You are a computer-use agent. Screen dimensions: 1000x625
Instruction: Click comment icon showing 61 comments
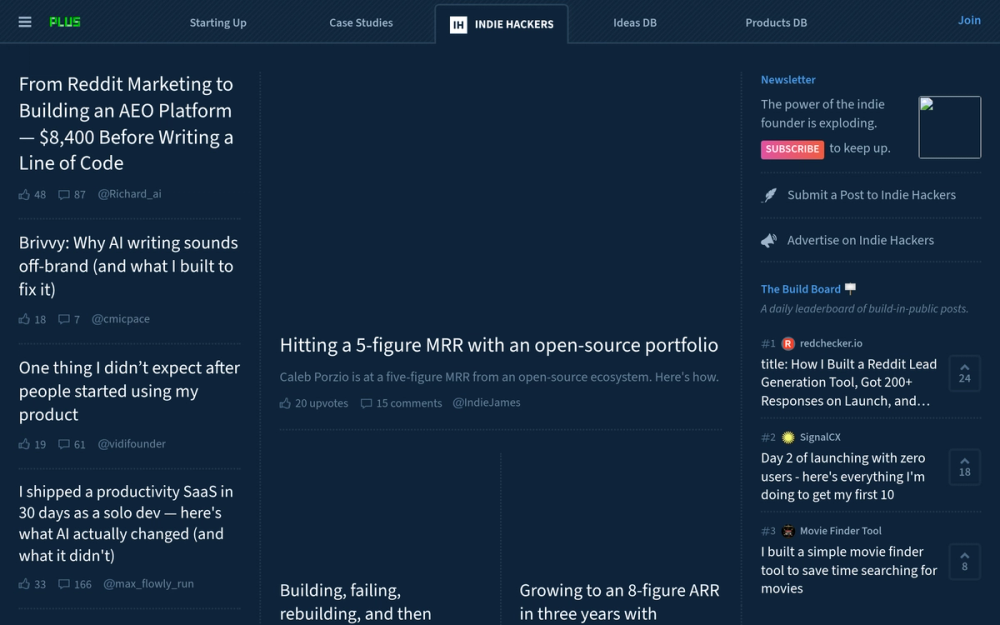point(64,444)
